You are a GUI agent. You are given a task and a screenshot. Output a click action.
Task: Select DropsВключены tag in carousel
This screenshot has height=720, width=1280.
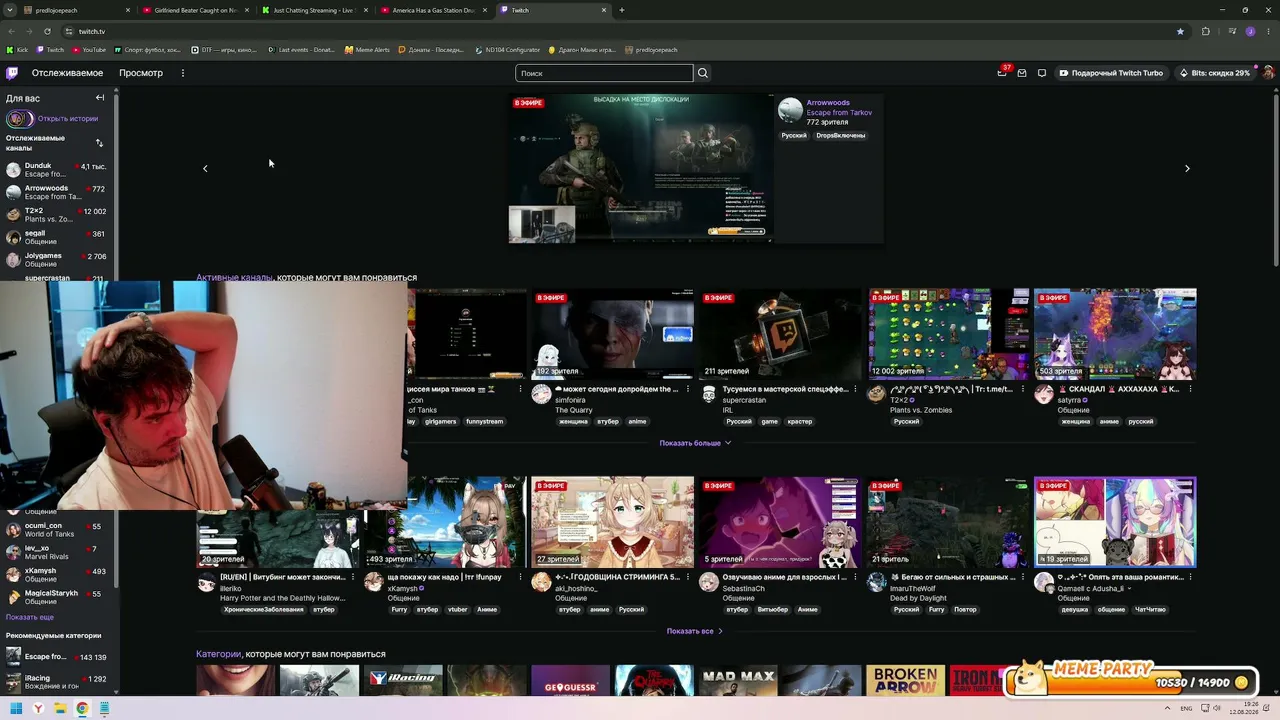(840, 135)
